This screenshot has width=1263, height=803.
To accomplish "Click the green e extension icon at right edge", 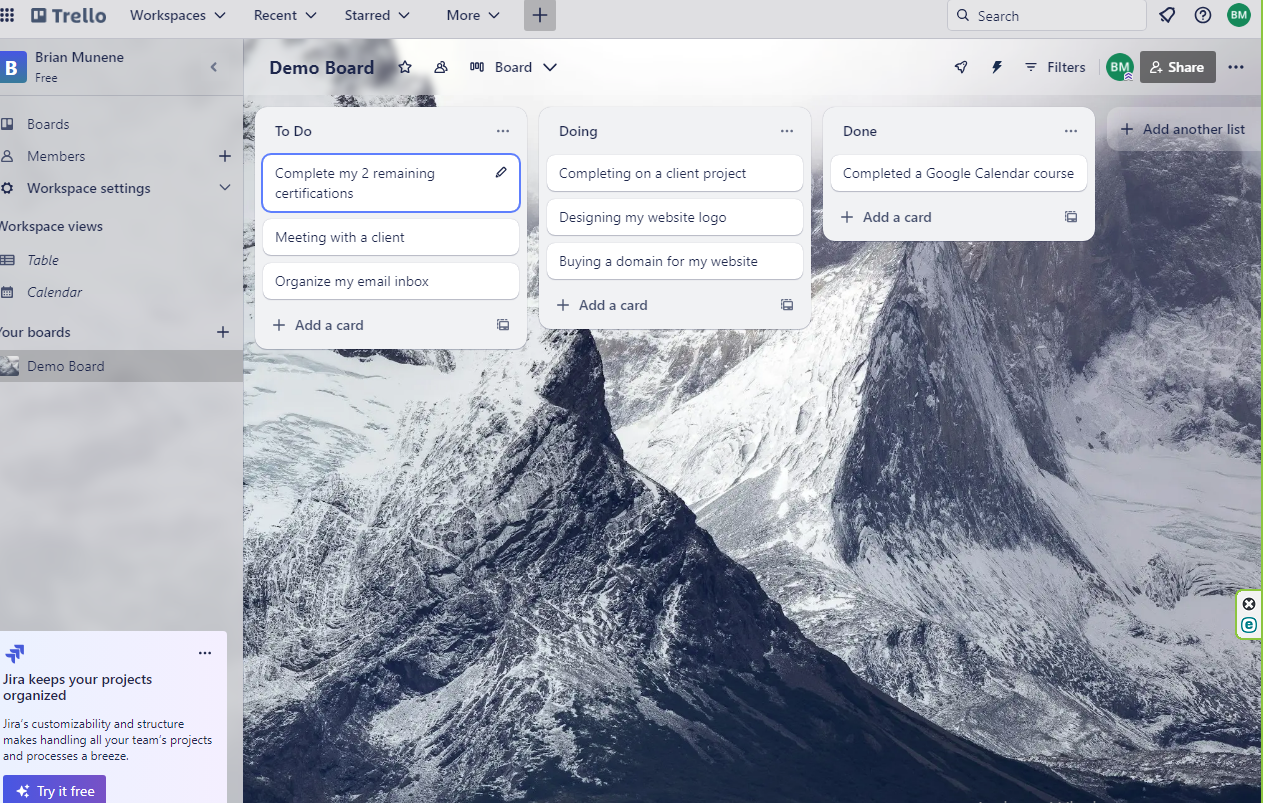I will 1249,625.
